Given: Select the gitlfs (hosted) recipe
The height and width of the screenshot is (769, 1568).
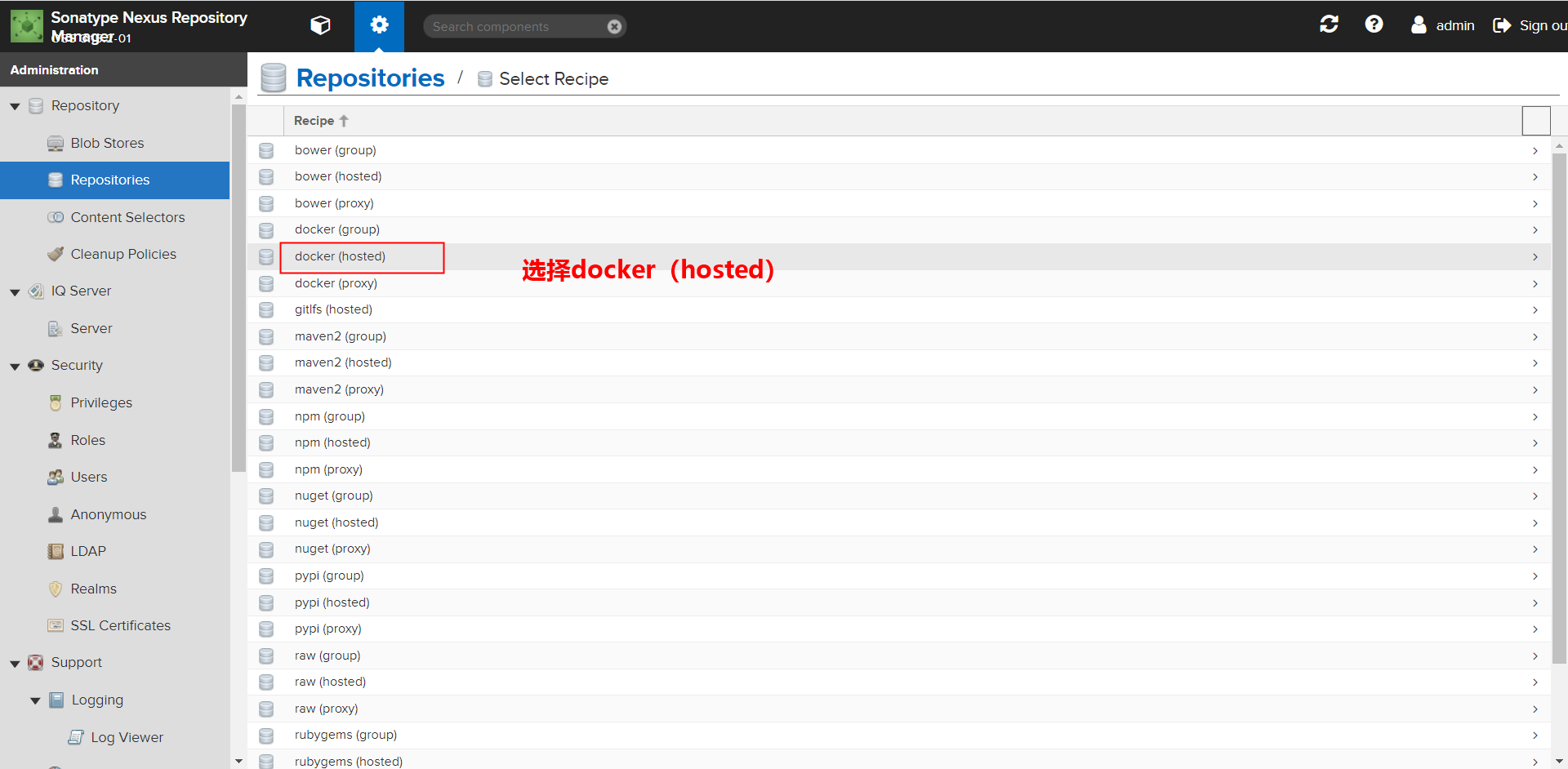Looking at the screenshot, I should pos(898,309).
